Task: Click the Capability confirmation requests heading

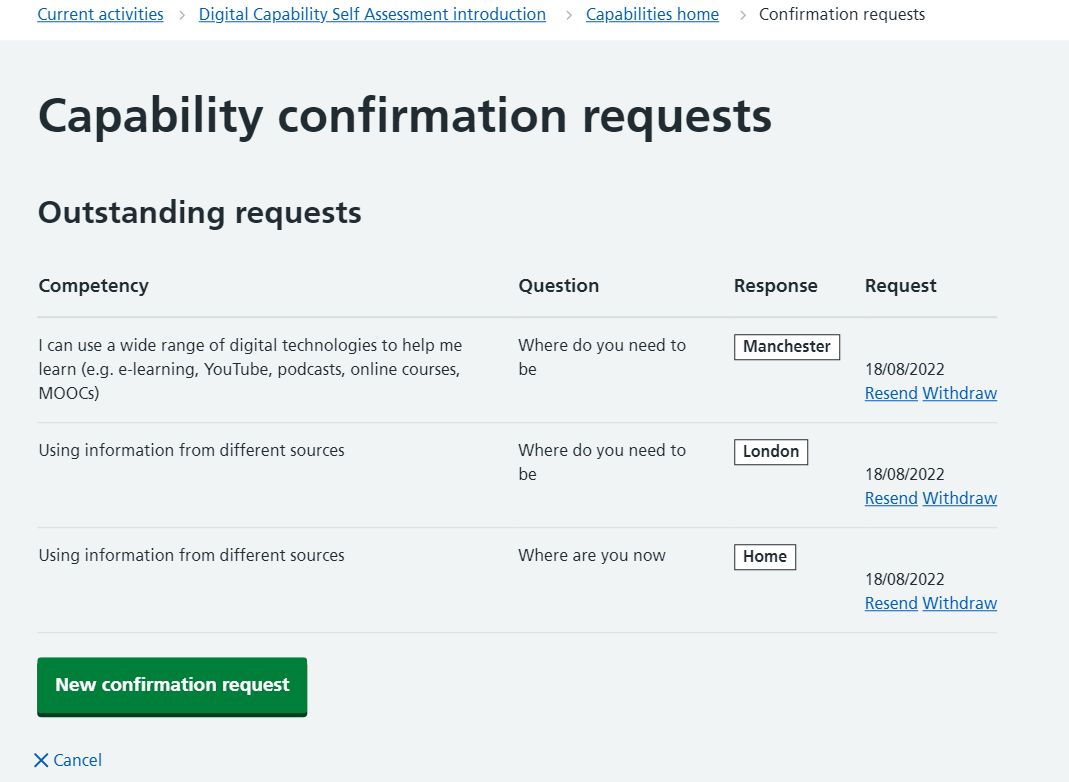Action: point(404,116)
